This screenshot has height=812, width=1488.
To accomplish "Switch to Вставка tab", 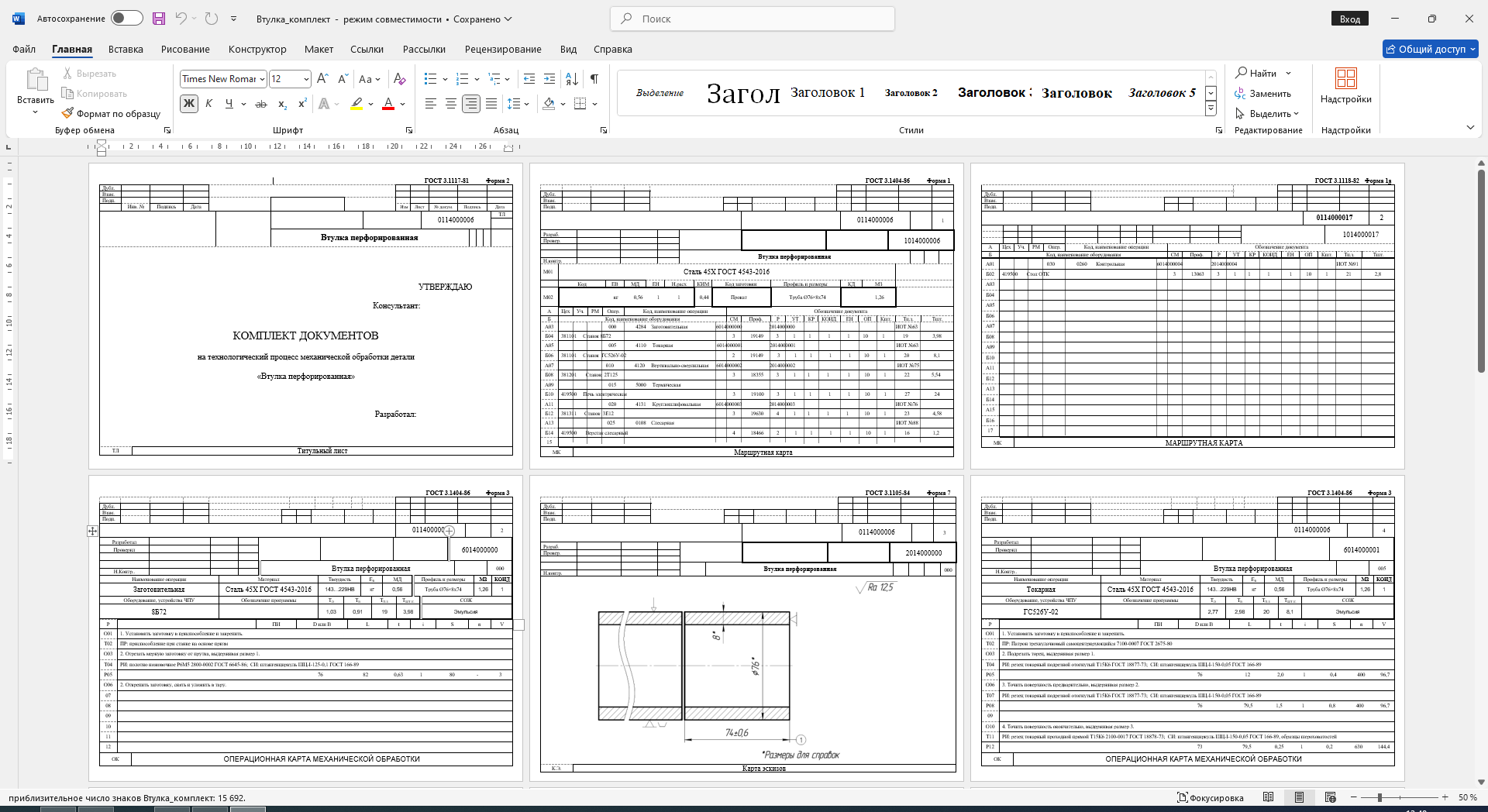I will point(126,49).
